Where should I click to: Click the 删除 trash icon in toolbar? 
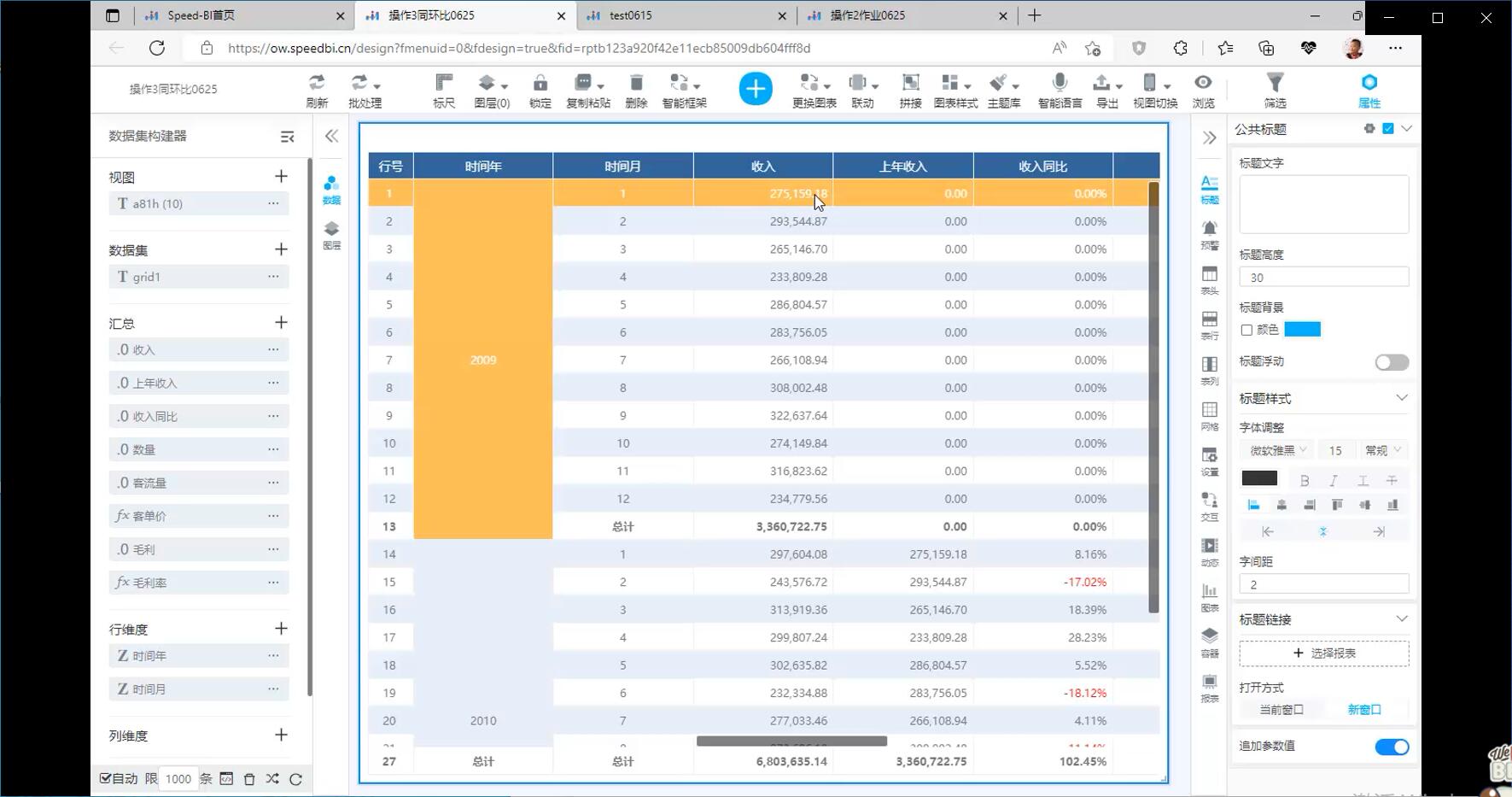pyautogui.click(x=636, y=84)
